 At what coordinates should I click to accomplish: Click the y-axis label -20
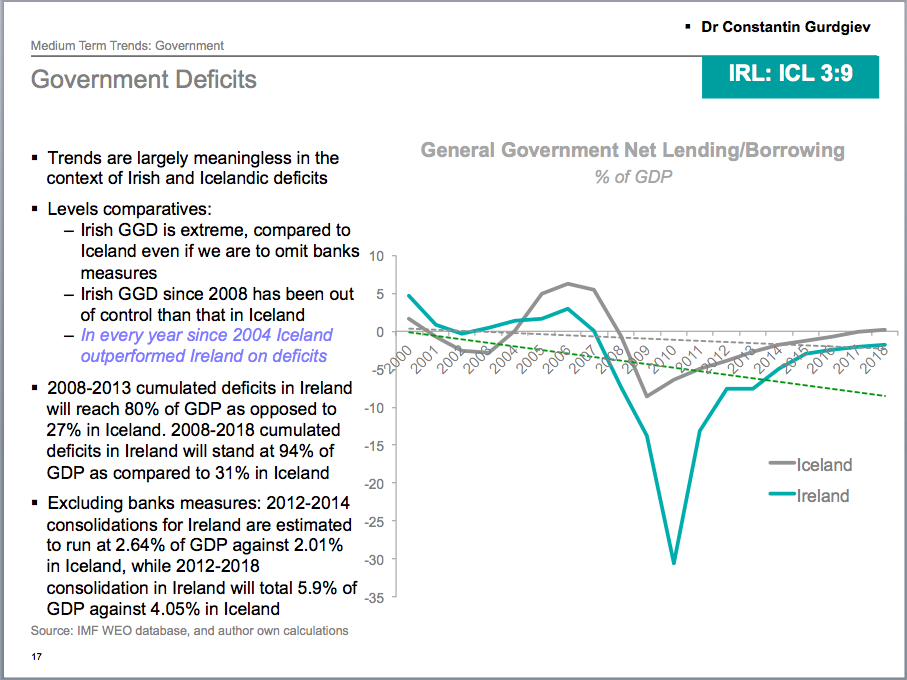374,484
